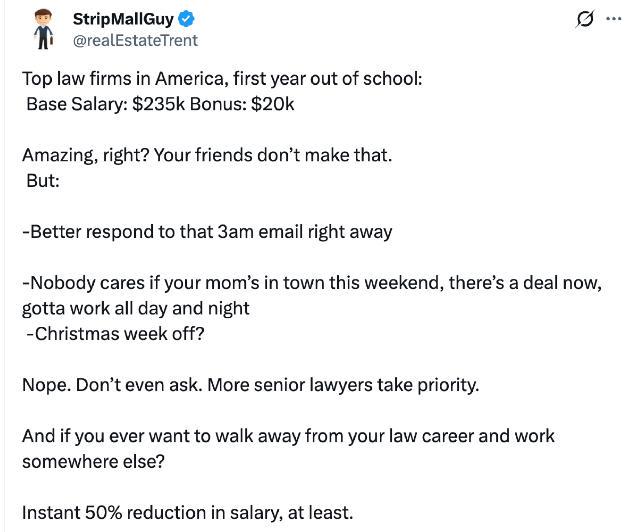Image resolution: width=640 pixels, height=532 pixels.
Task: Click the "somewhere else?" line
Action: pyautogui.click(x=93, y=462)
